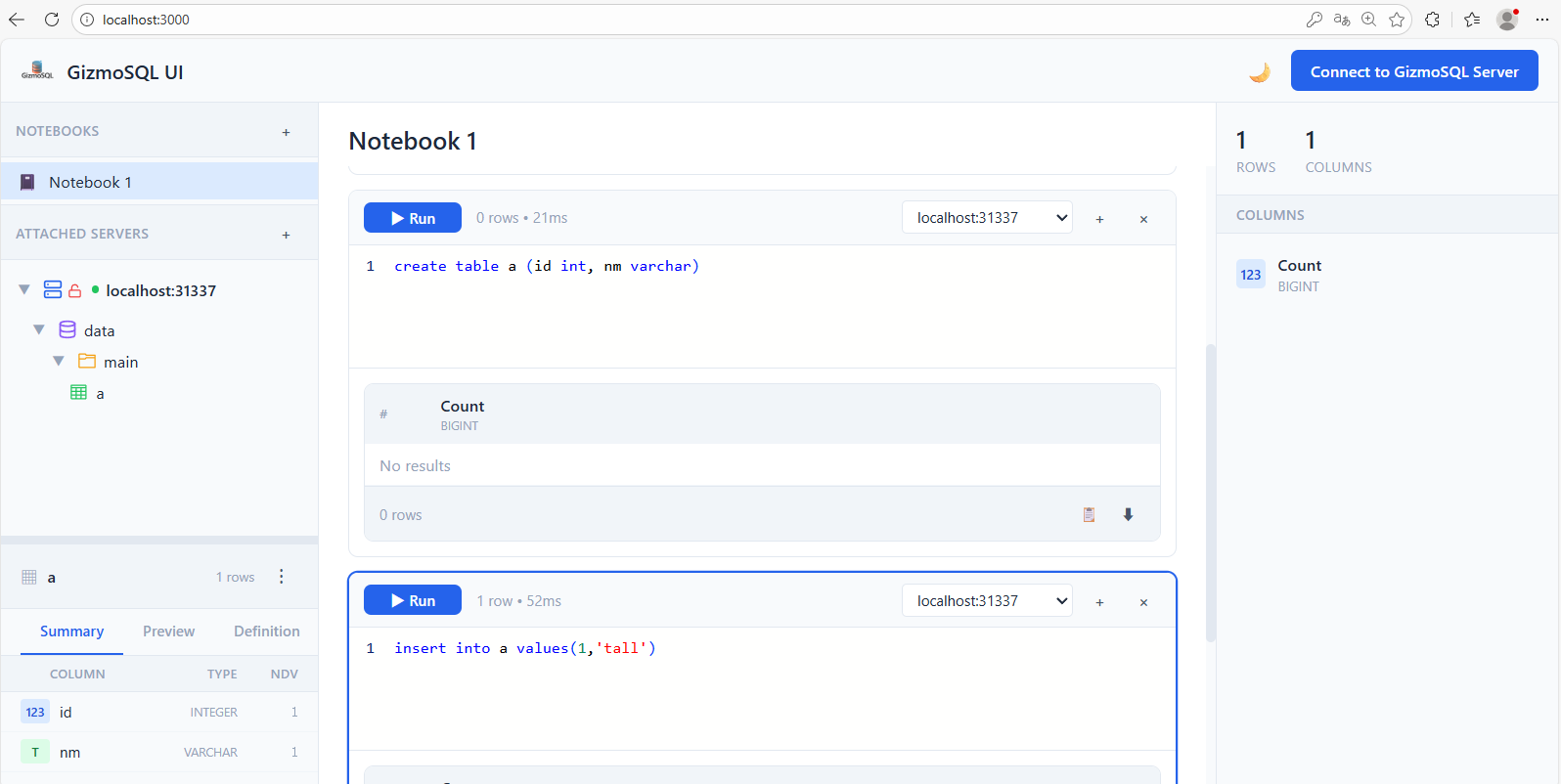The height and width of the screenshot is (784, 1561).
Task: Click the notebook vertical scrollbar
Action: coord(1211,493)
